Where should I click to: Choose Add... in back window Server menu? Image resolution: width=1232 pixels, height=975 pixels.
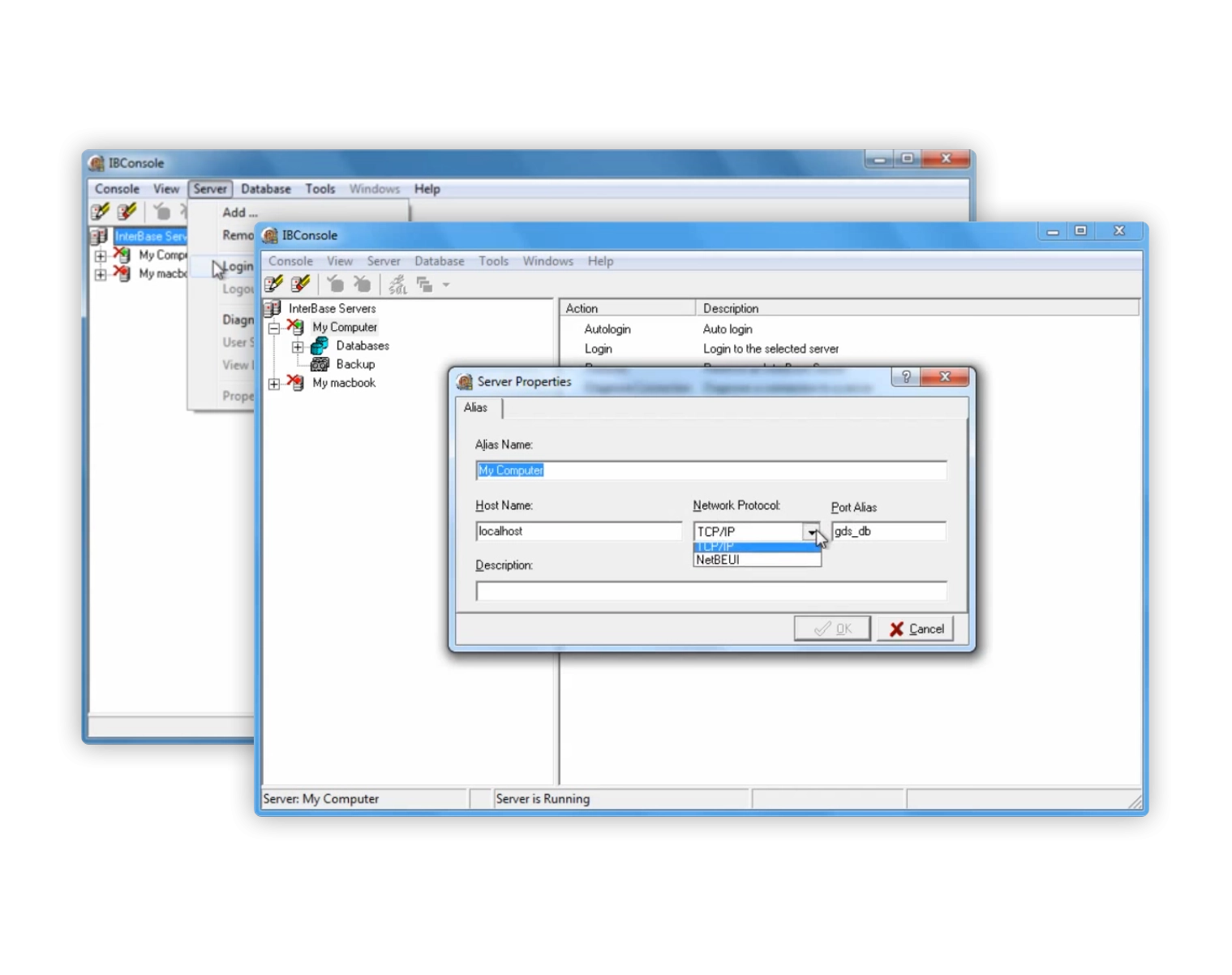pos(240,213)
